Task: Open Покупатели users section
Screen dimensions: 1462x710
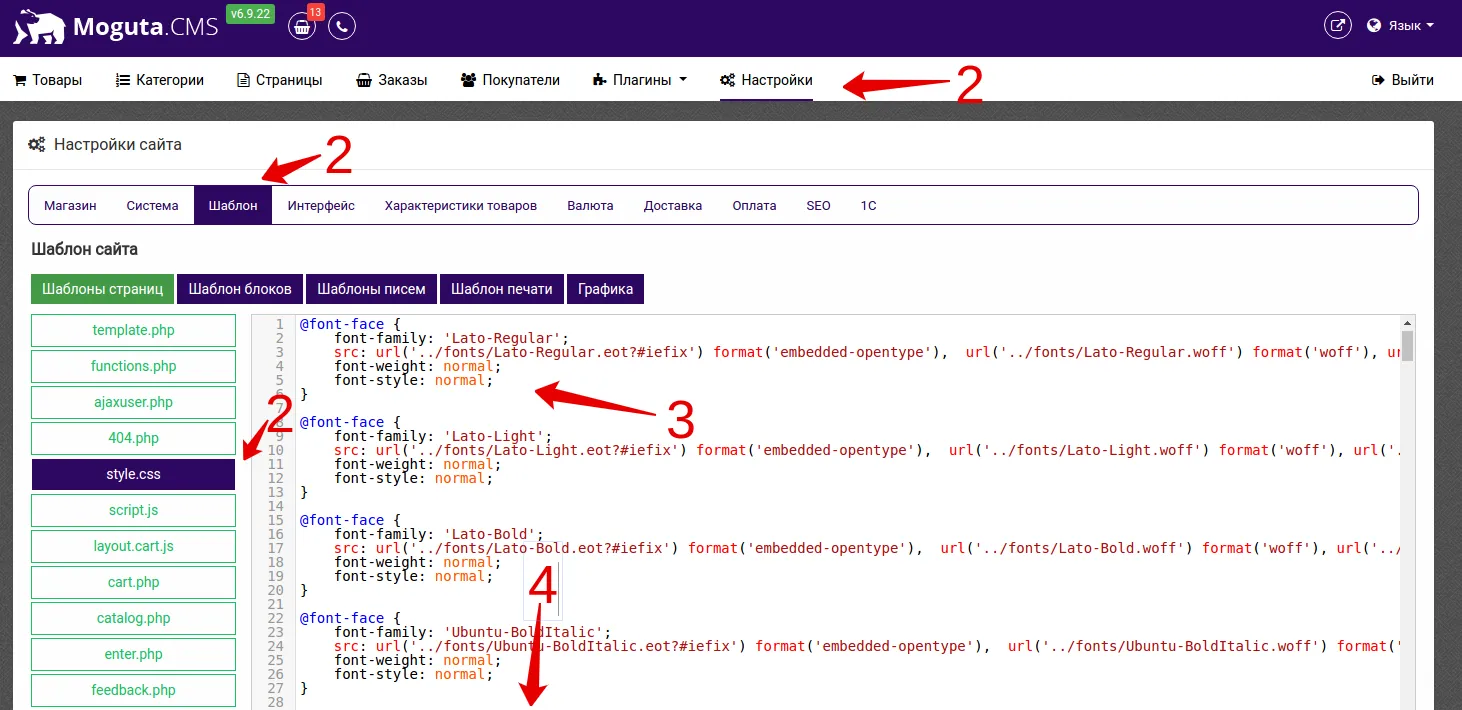Action: pyautogui.click(x=510, y=80)
